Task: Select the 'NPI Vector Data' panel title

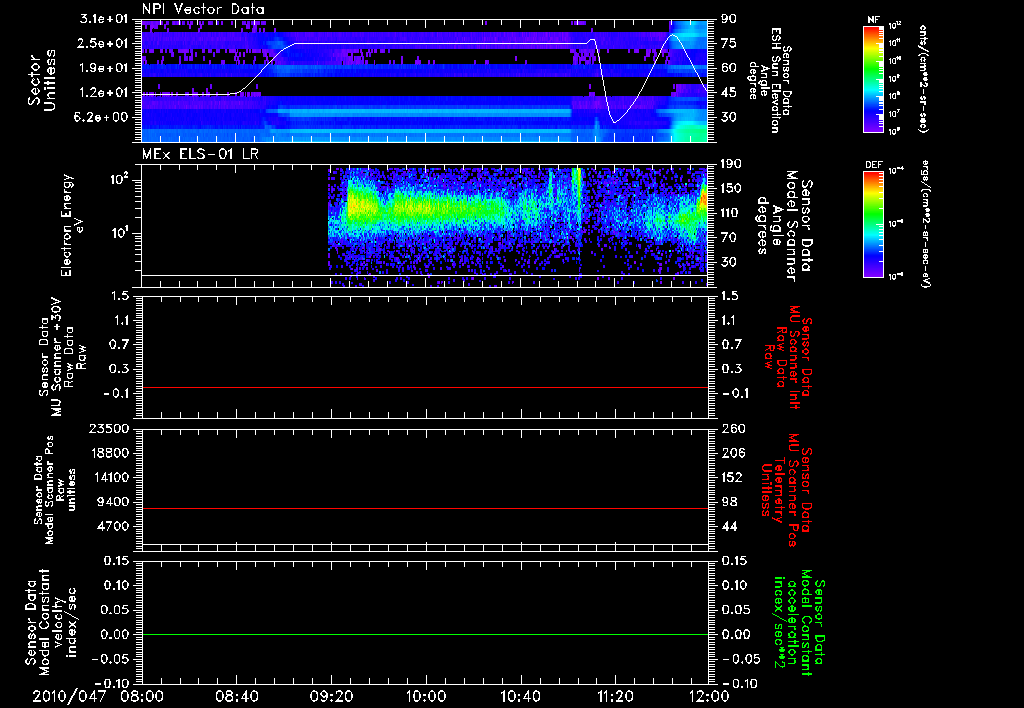Action: click(x=204, y=9)
